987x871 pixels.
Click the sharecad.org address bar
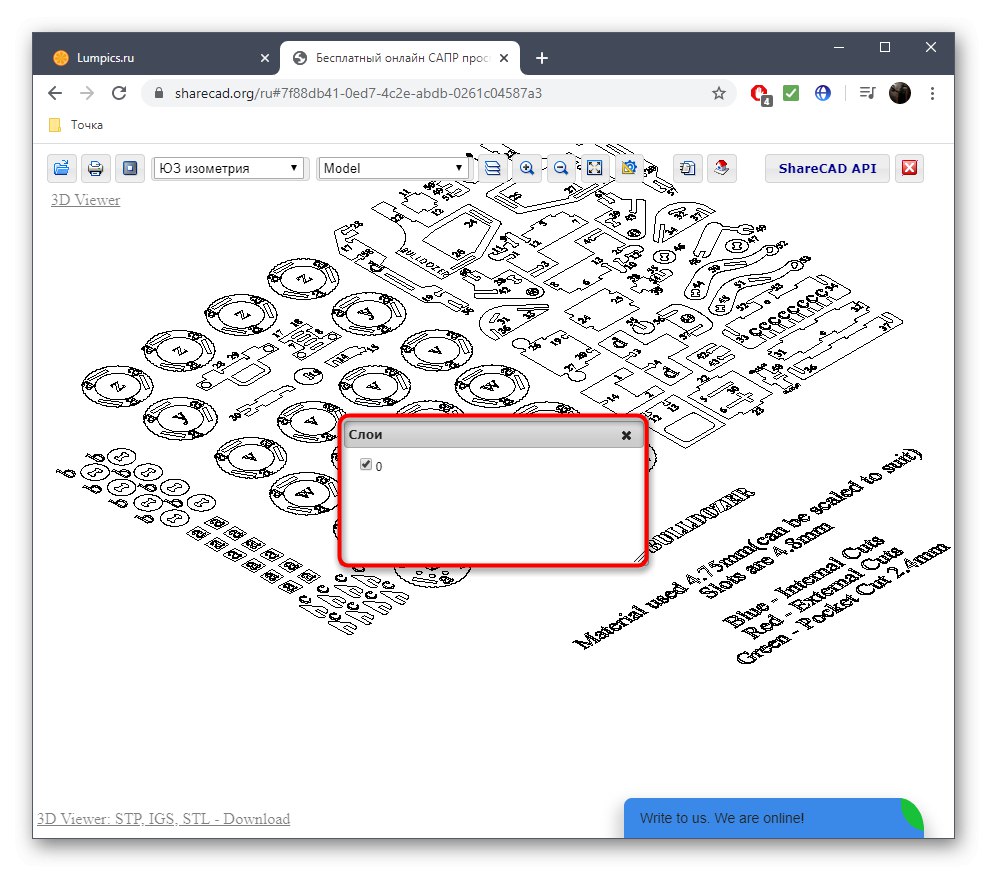[x=439, y=93]
